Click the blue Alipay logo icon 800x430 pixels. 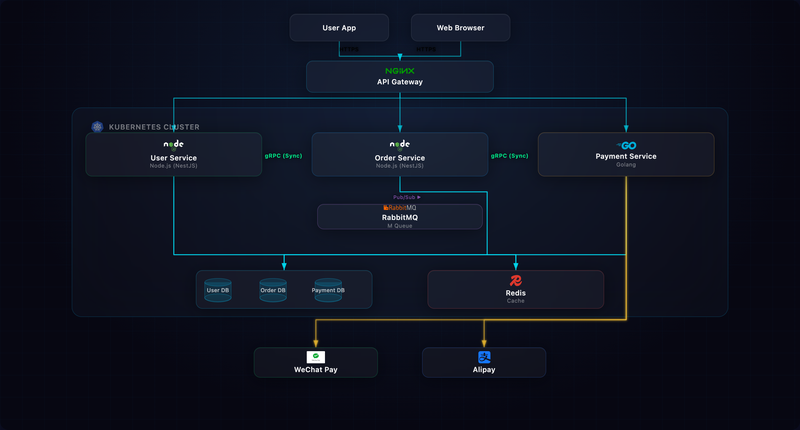point(484,357)
